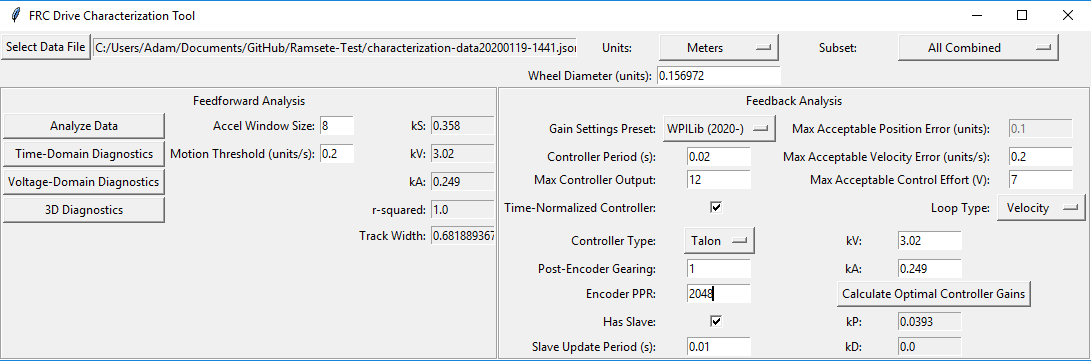
Task: Click the Wheel Diameter input field
Action: click(x=718, y=75)
